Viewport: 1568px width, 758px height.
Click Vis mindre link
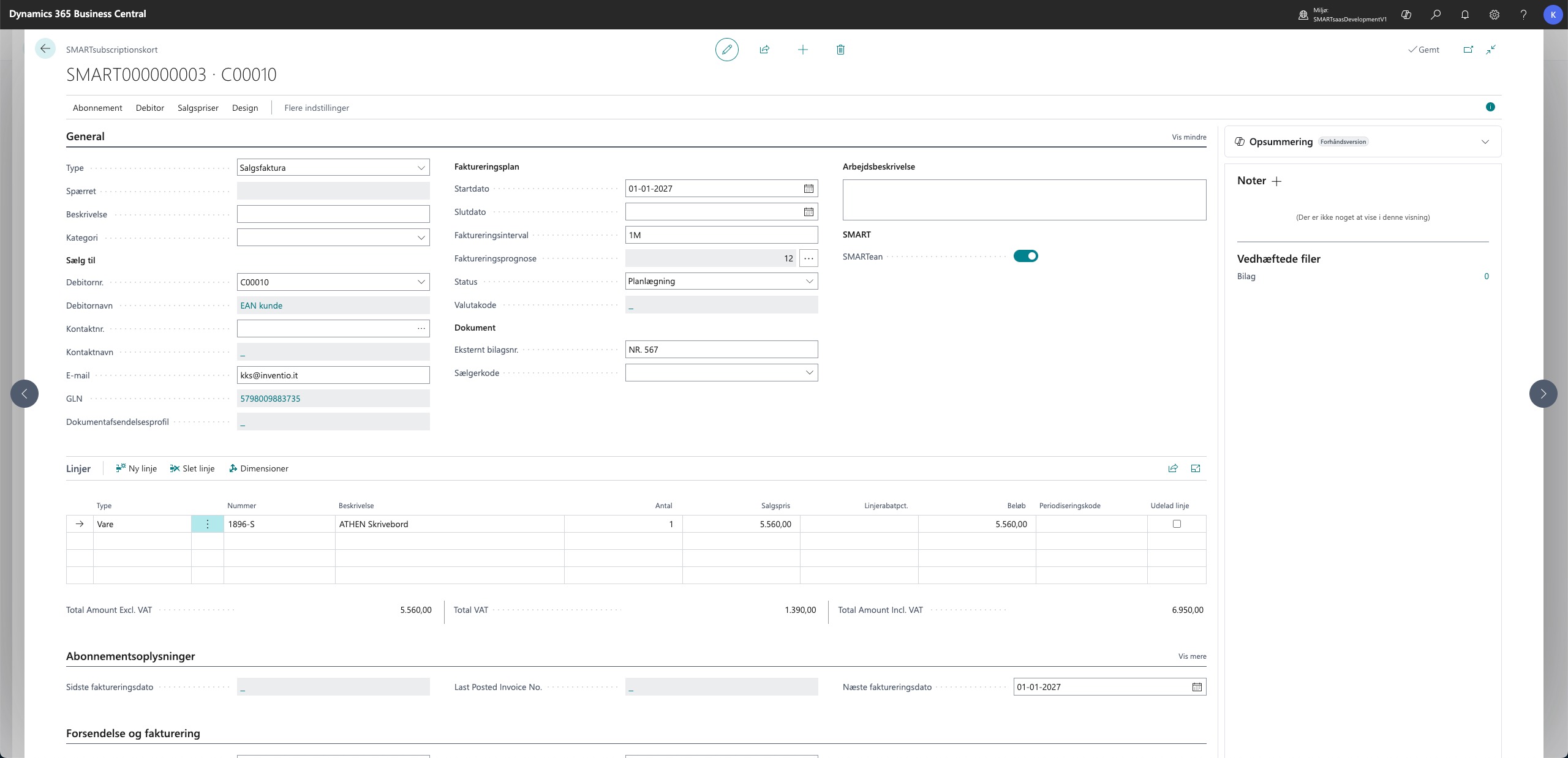[1189, 137]
